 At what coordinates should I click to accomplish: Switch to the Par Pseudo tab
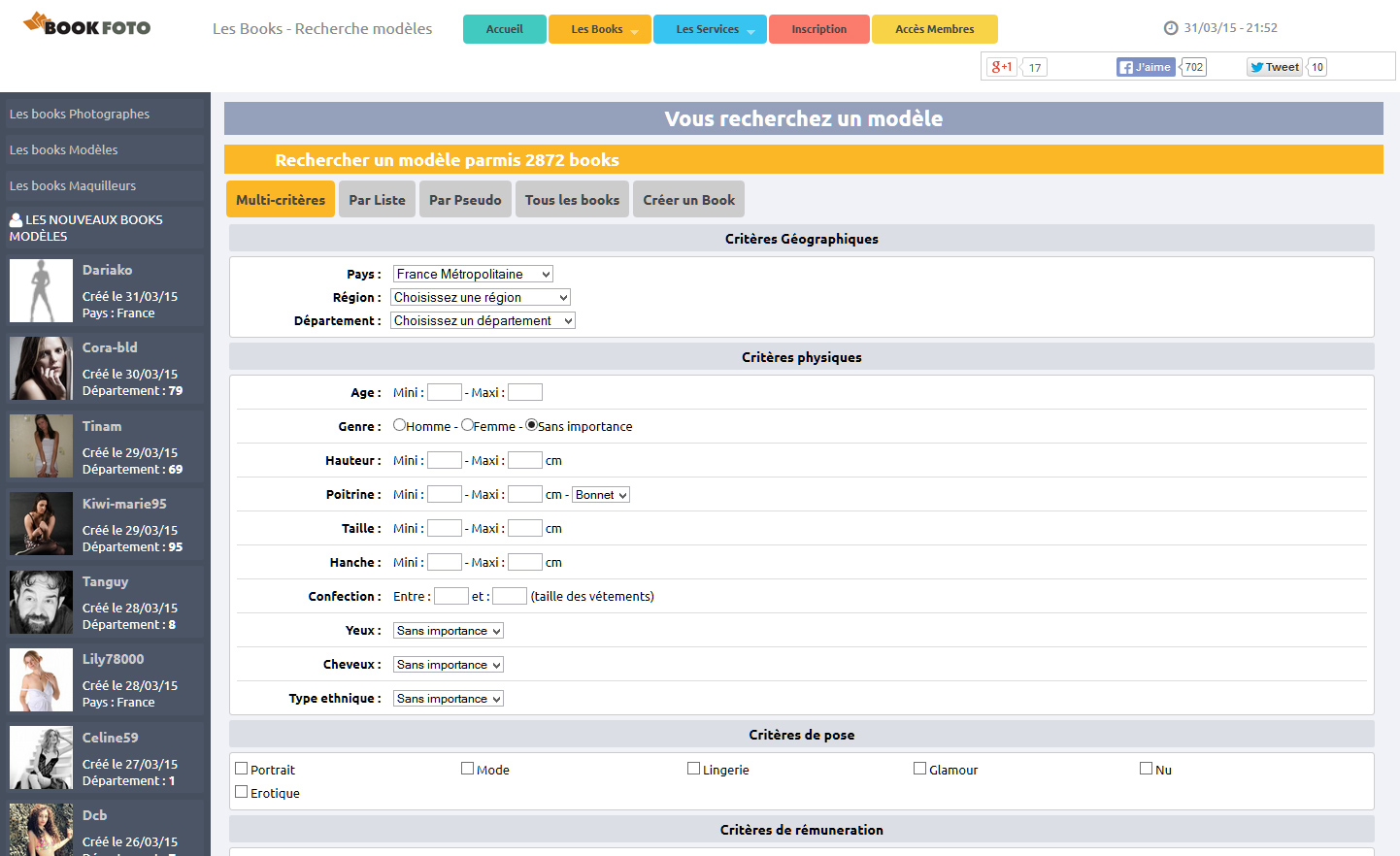coord(465,200)
